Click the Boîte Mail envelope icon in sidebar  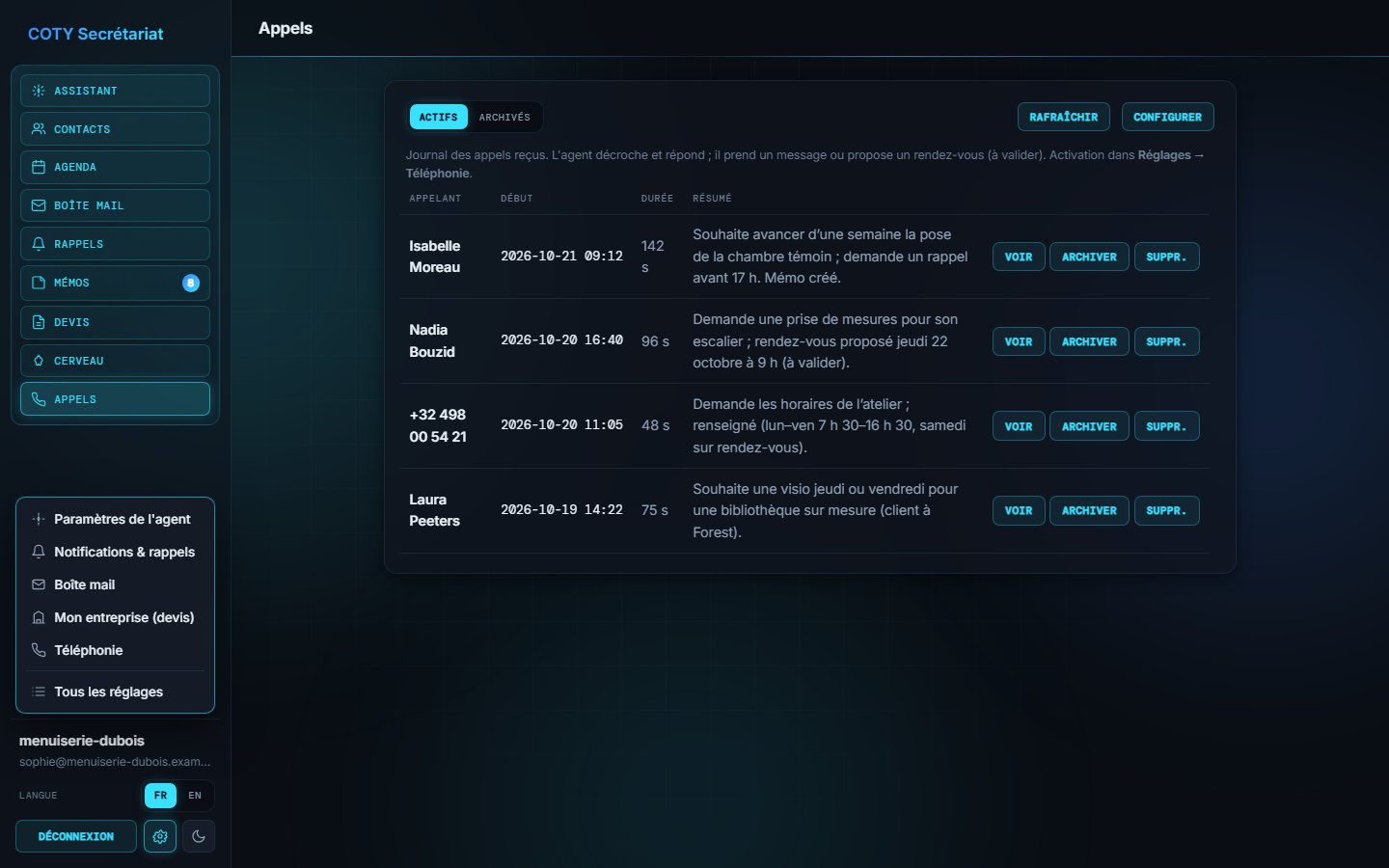[x=39, y=205]
